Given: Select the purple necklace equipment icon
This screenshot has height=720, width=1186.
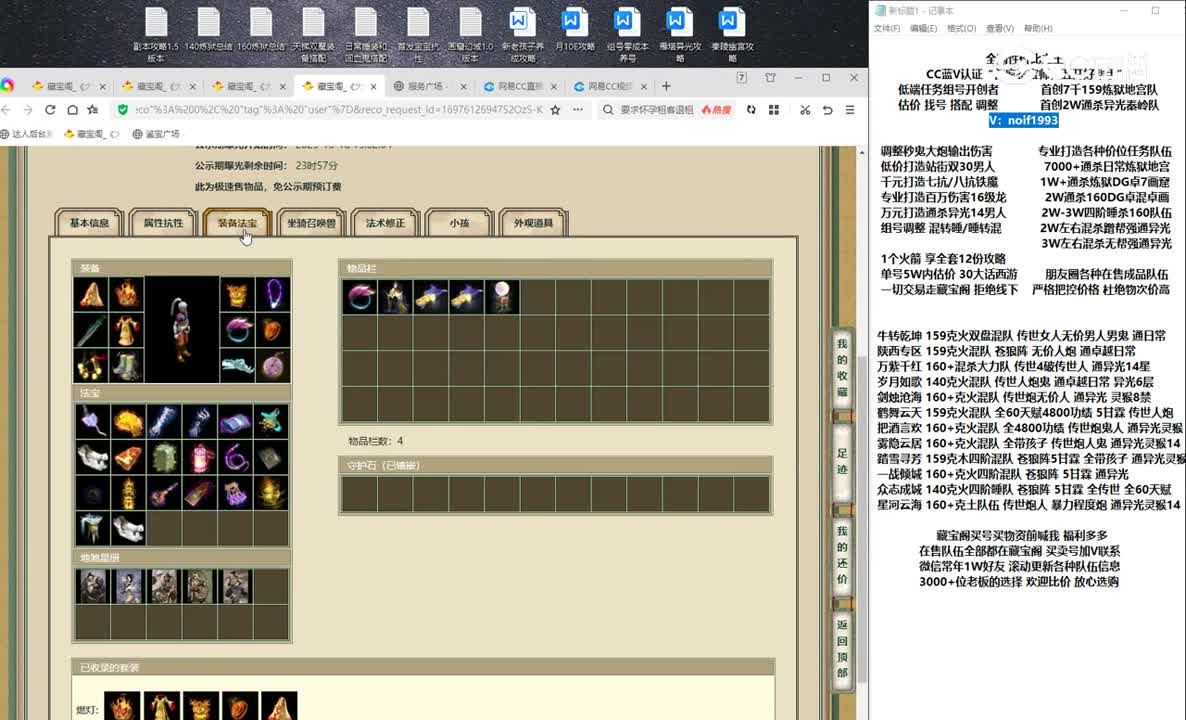Looking at the screenshot, I should [273, 294].
